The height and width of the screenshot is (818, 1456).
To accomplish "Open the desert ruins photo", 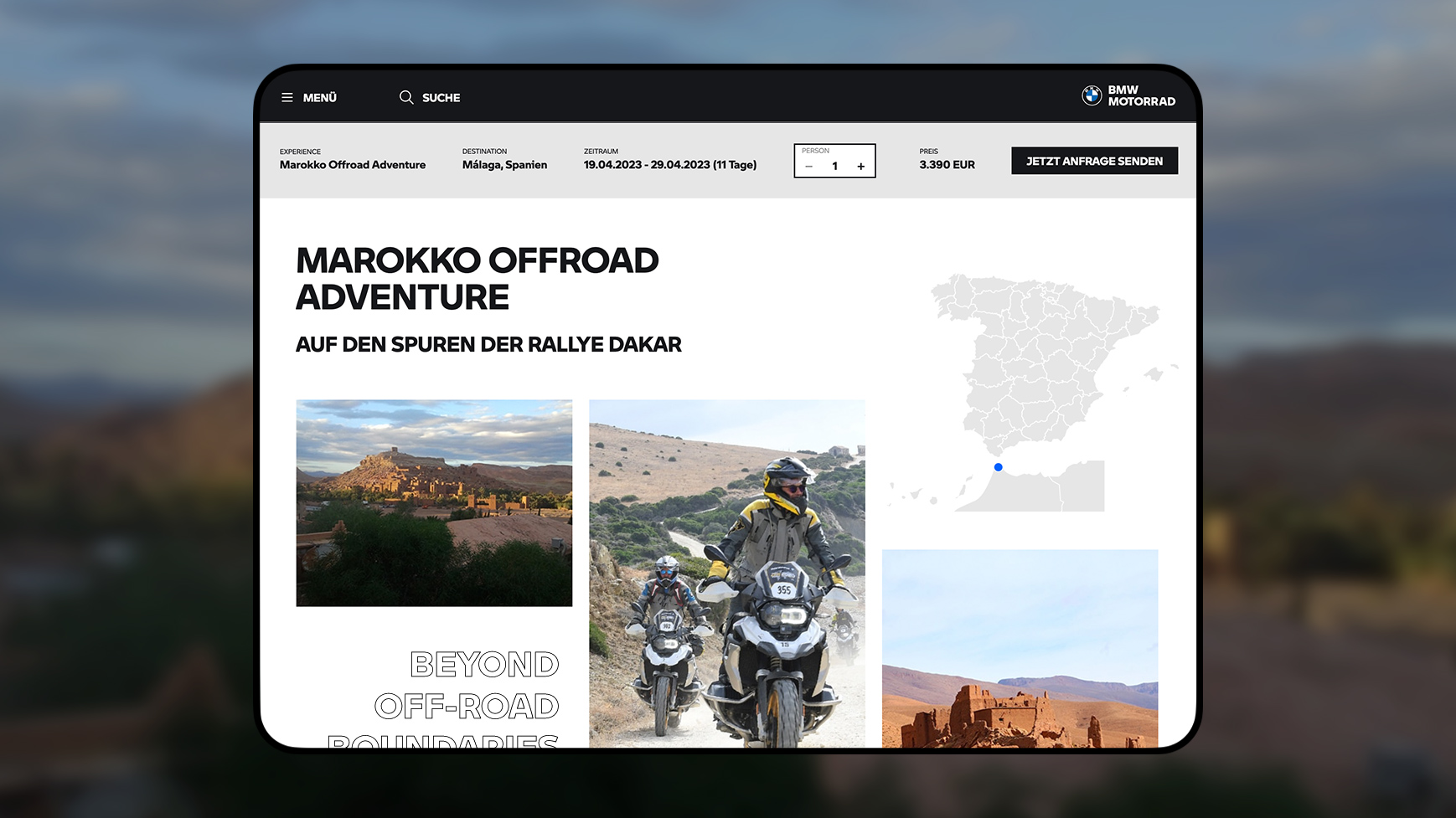I will (1020, 649).
